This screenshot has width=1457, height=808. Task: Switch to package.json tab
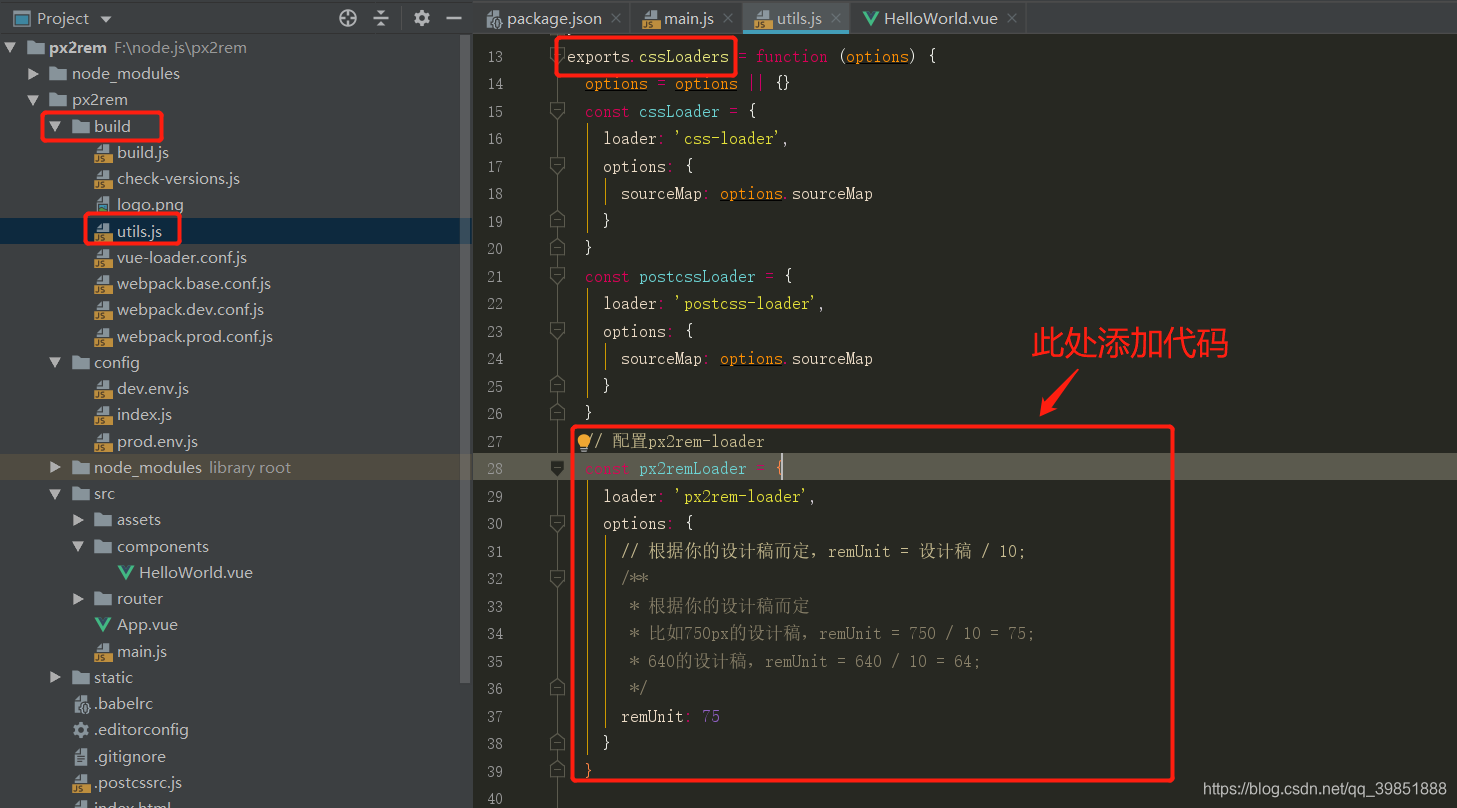(x=556, y=18)
